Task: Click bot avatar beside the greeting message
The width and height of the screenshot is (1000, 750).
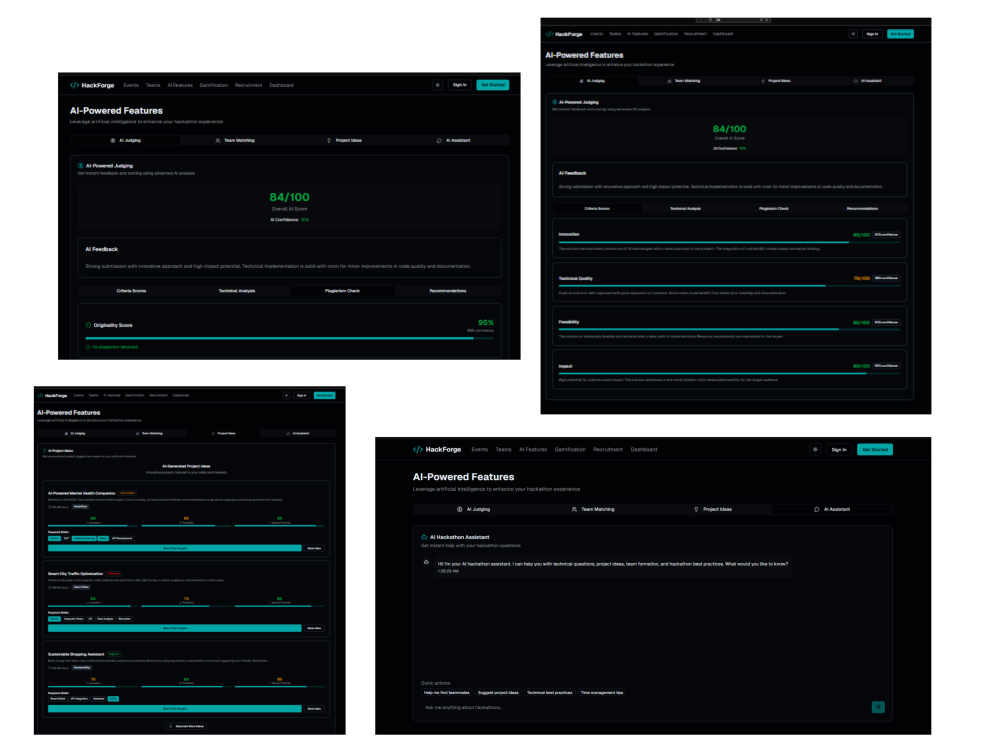Action: (427, 562)
